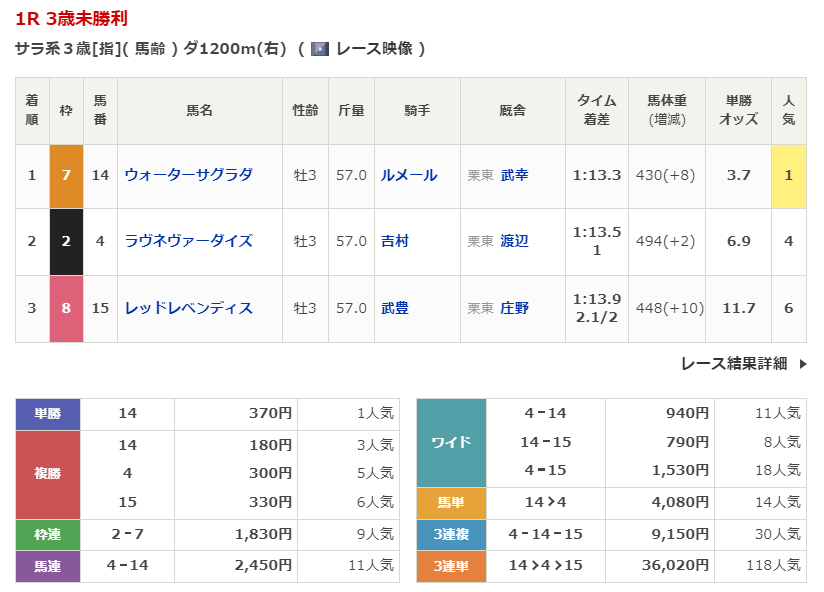Screen dimensions: 824x592
Task: Click the orange frame 7 swatch
Action: click(66, 175)
